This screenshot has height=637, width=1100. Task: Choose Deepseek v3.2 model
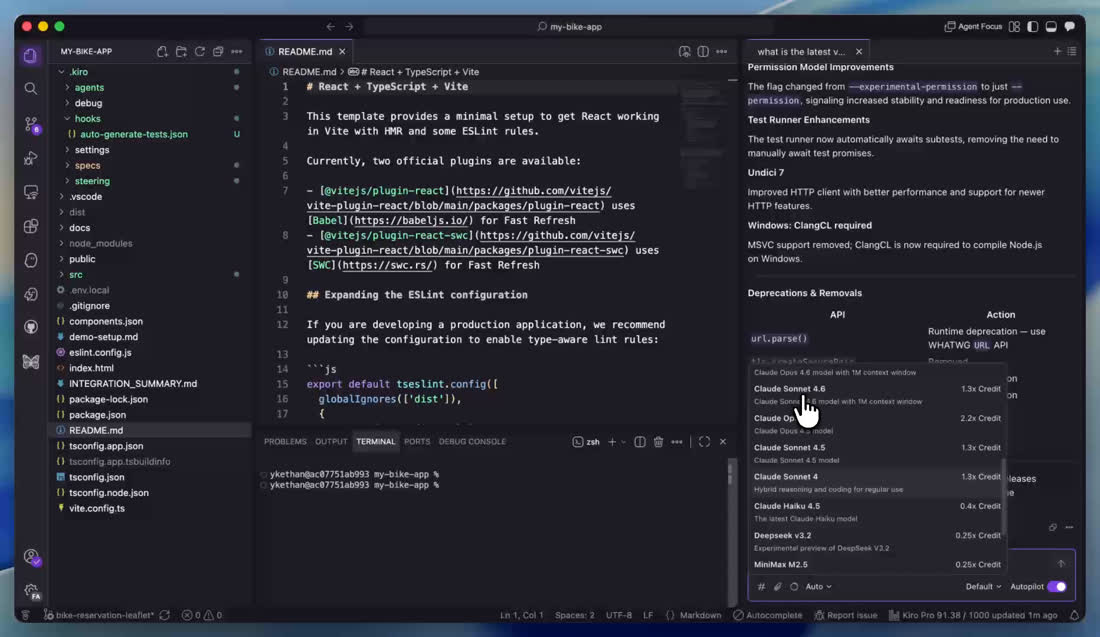877,542
